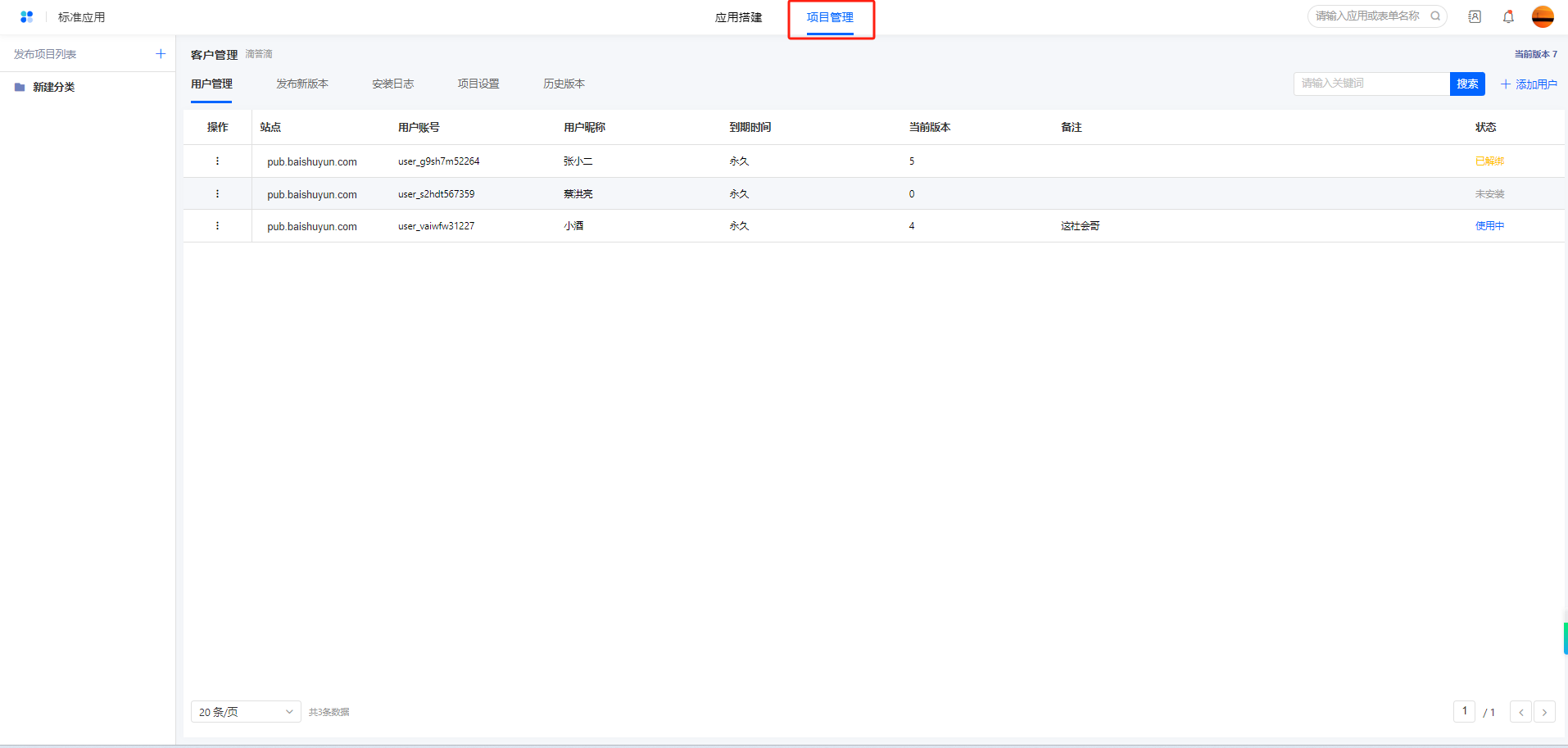Open the 历史版本 tab
This screenshot has height=748, width=1568.
click(x=564, y=84)
